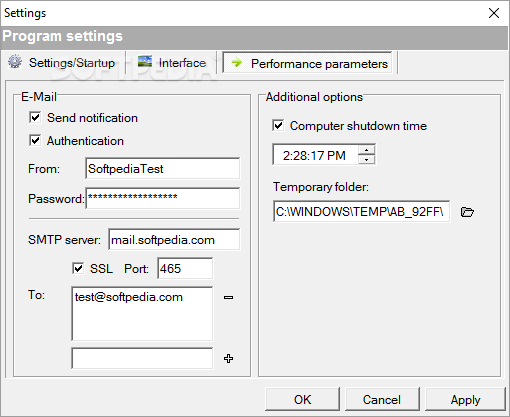
Task: Open the temporary folder browse icon
Action: click(467, 212)
